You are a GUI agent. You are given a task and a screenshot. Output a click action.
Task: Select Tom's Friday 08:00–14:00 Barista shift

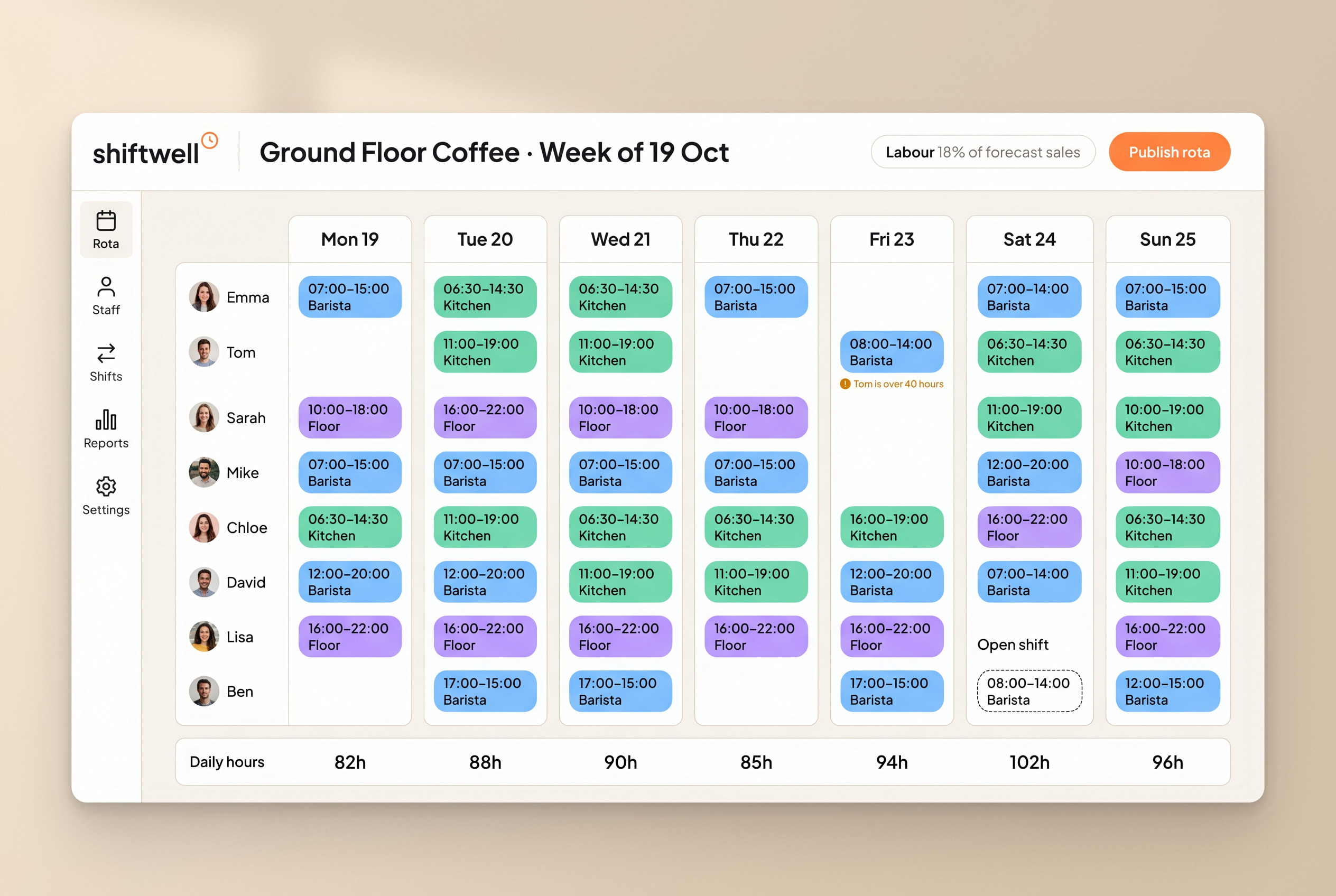point(891,352)
